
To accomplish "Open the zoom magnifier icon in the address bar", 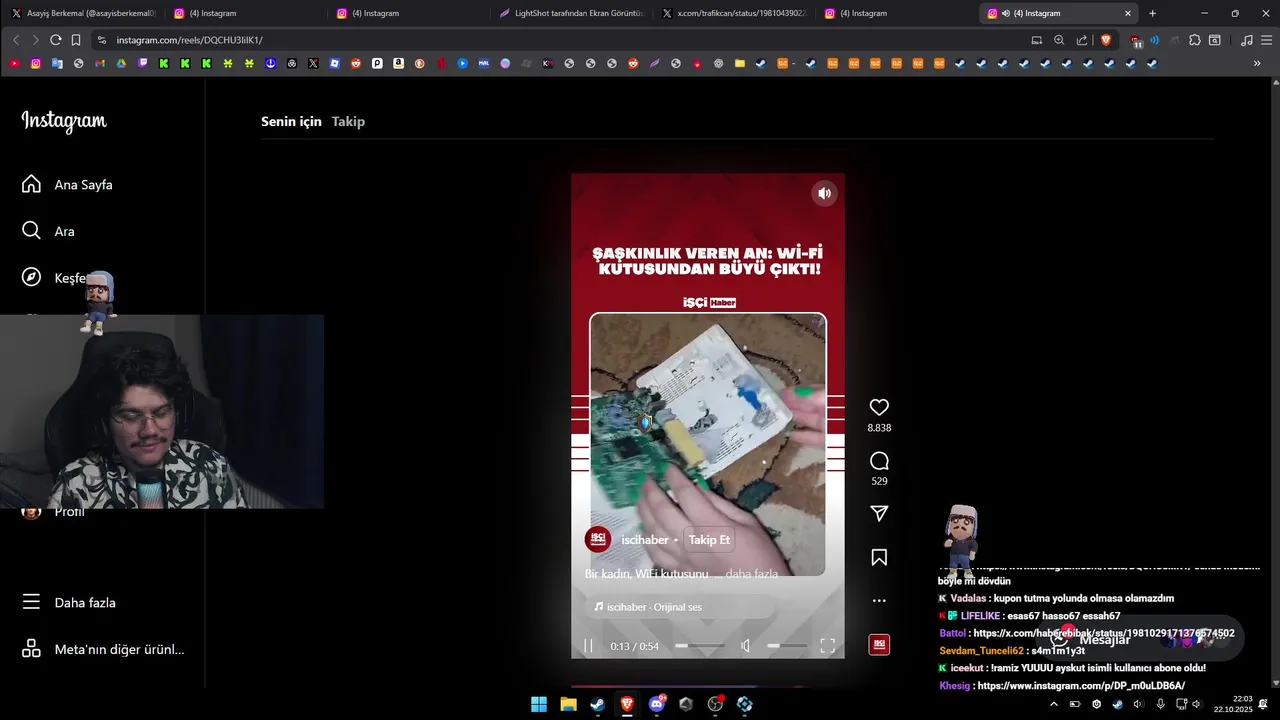I will click(1059, 40).
